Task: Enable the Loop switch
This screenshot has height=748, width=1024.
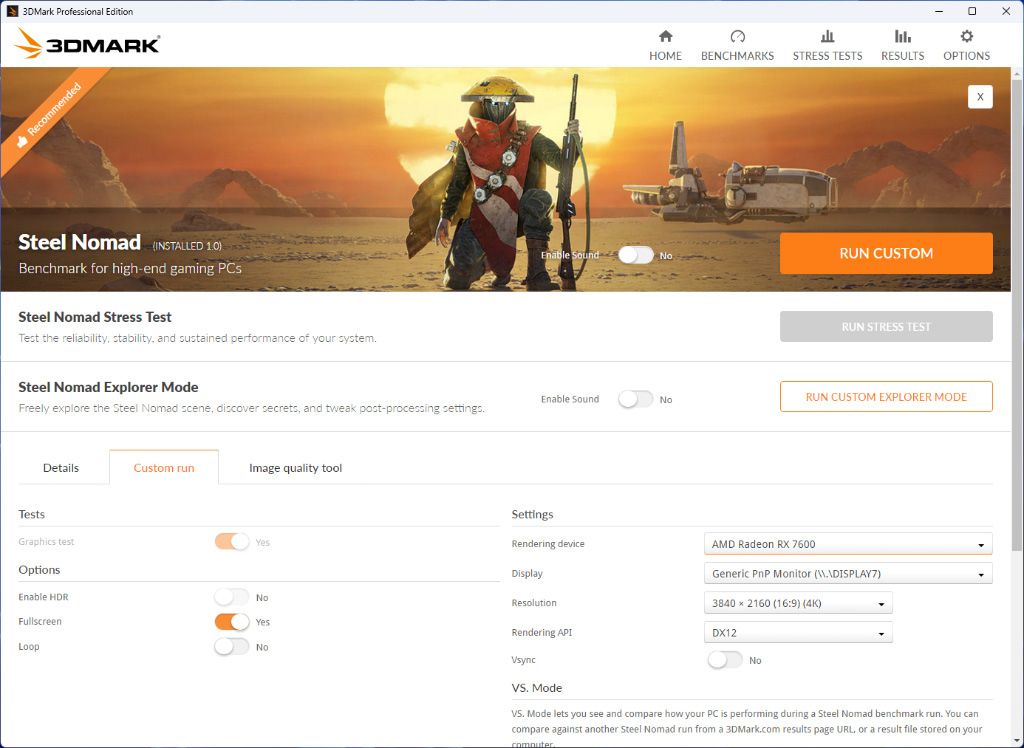Action: click(x=232, y=647)
